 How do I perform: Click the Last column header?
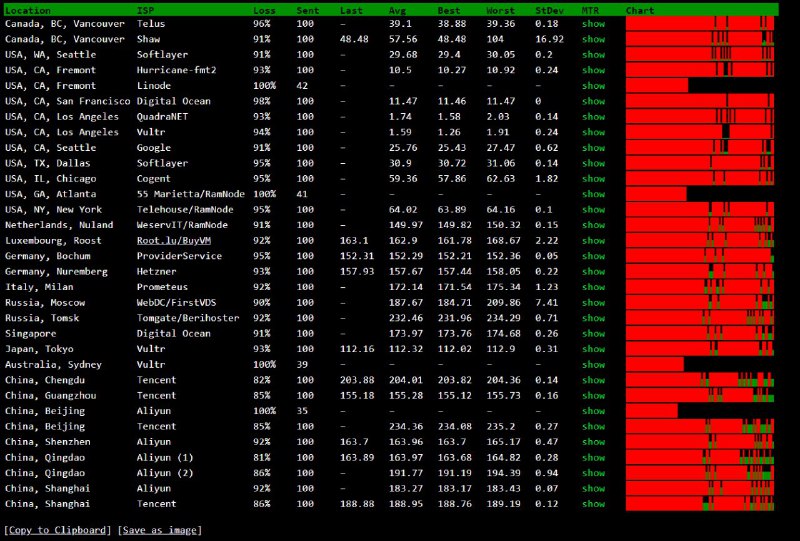click(352, 10)
